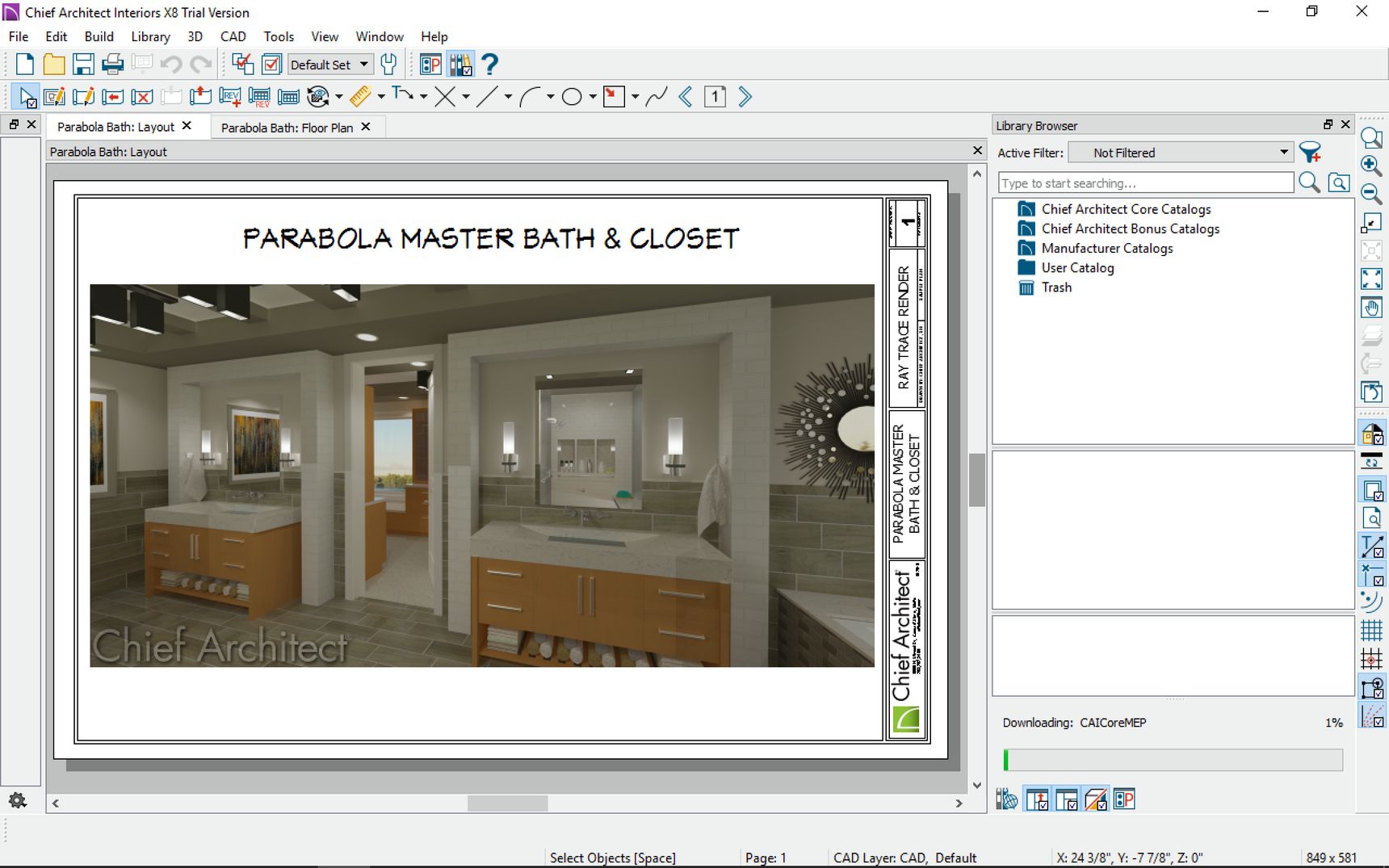Select Chief Architect Core Catalogs in library
The image size is (1389, 868).
click(x=1126, y=209)
